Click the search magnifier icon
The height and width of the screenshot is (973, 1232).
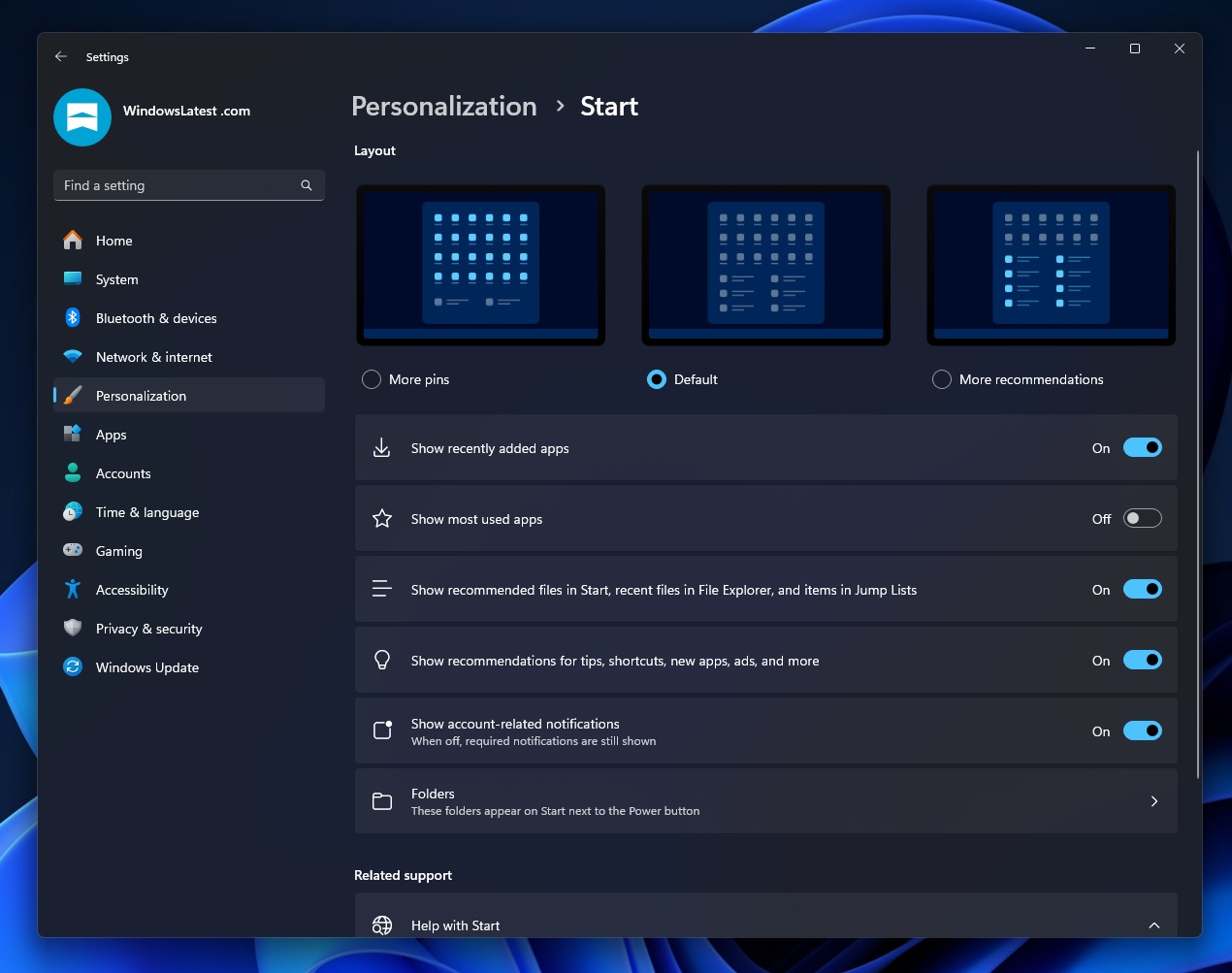pos(307,185)
